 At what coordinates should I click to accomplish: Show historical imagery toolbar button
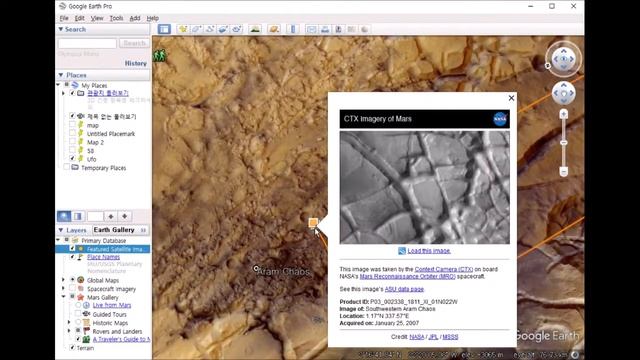point(255,29)
